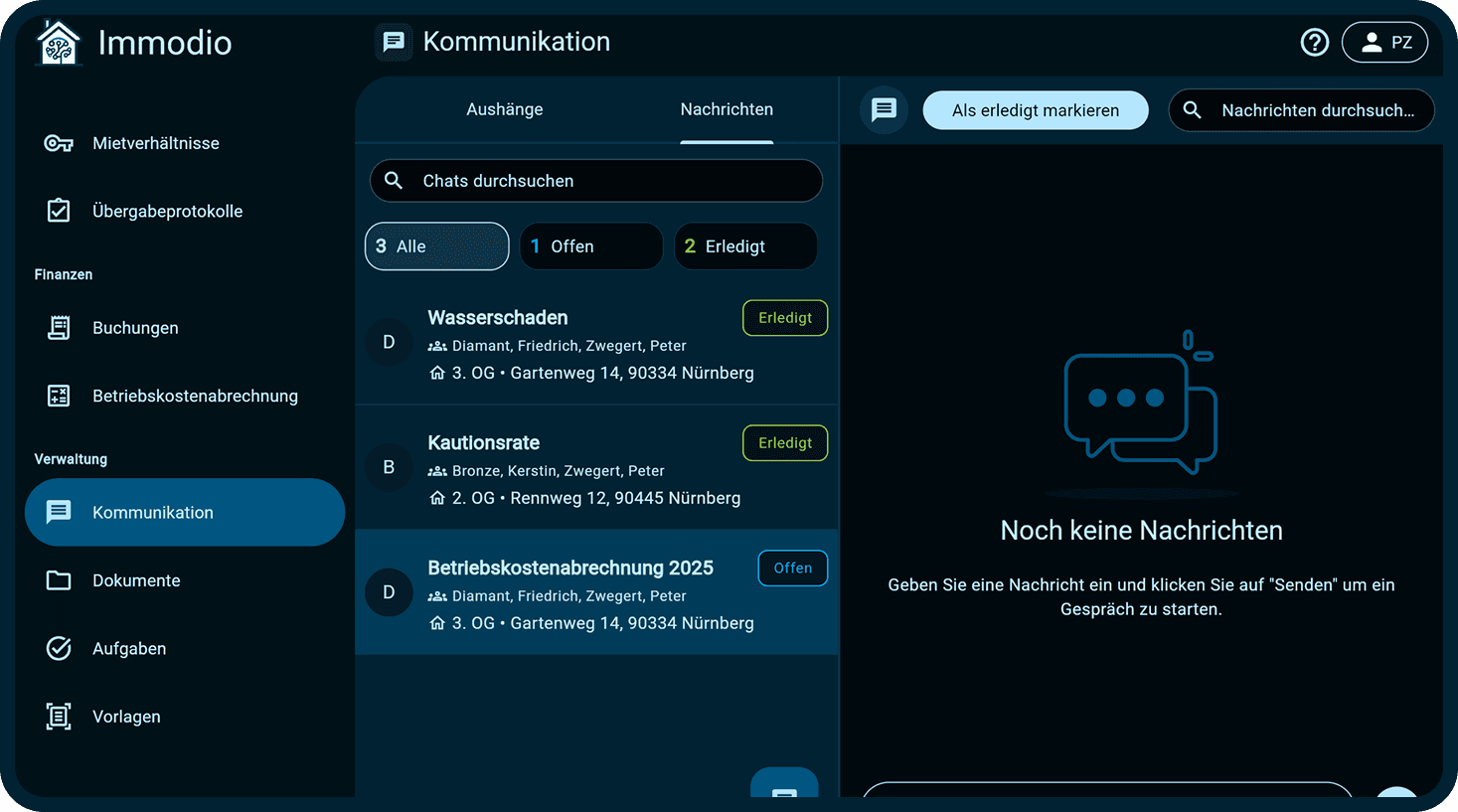This screenshot has width=1458, height=812.
Task: Click the folder icon beside Dokumente
Action: coord(59,580)
